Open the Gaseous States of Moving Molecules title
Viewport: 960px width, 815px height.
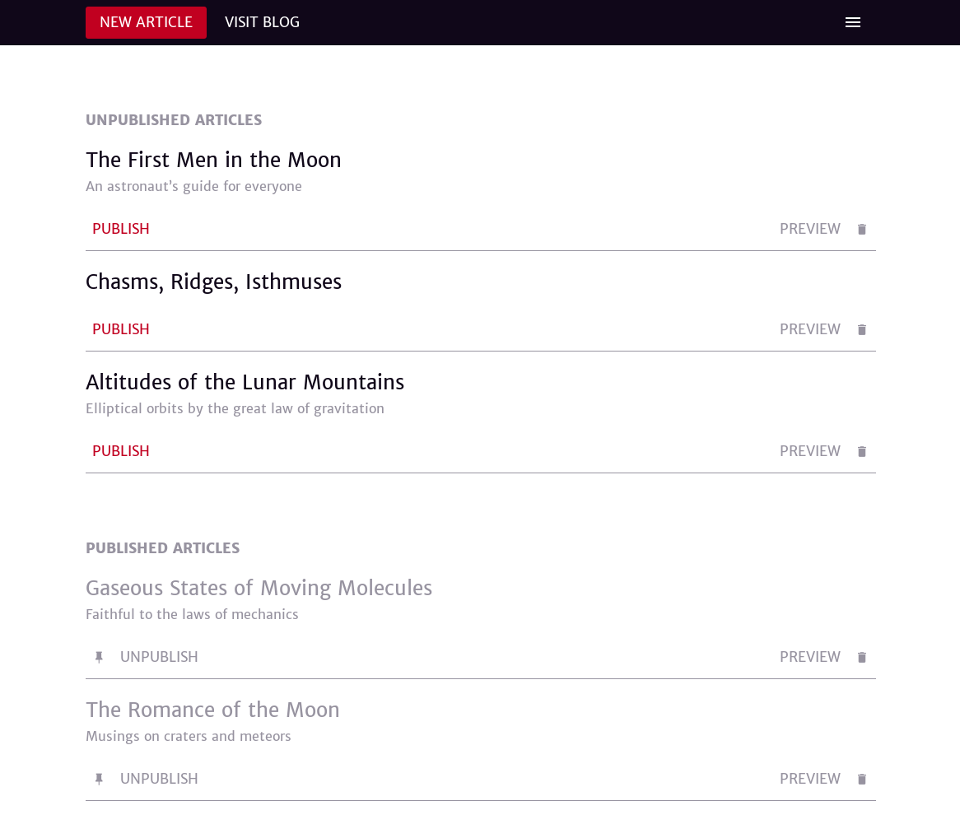point(259,588)
